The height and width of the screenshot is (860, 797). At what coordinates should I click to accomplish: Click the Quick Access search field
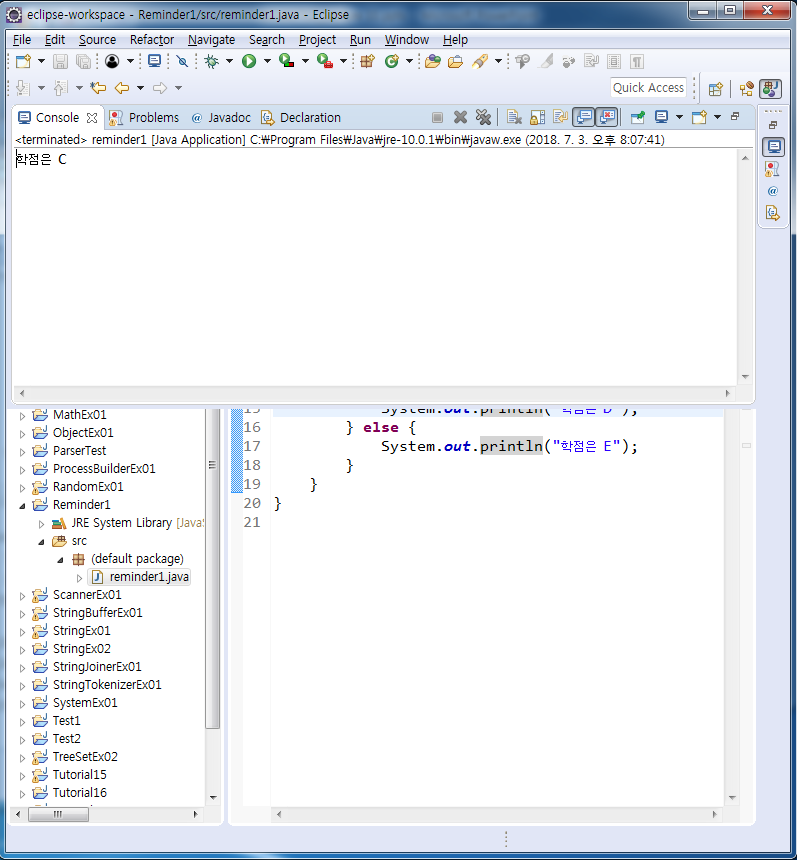coord(648,88)
